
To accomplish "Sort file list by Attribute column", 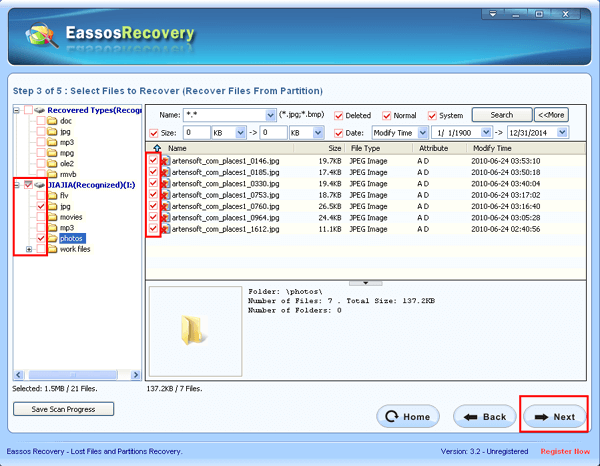I will coord(433,148).
